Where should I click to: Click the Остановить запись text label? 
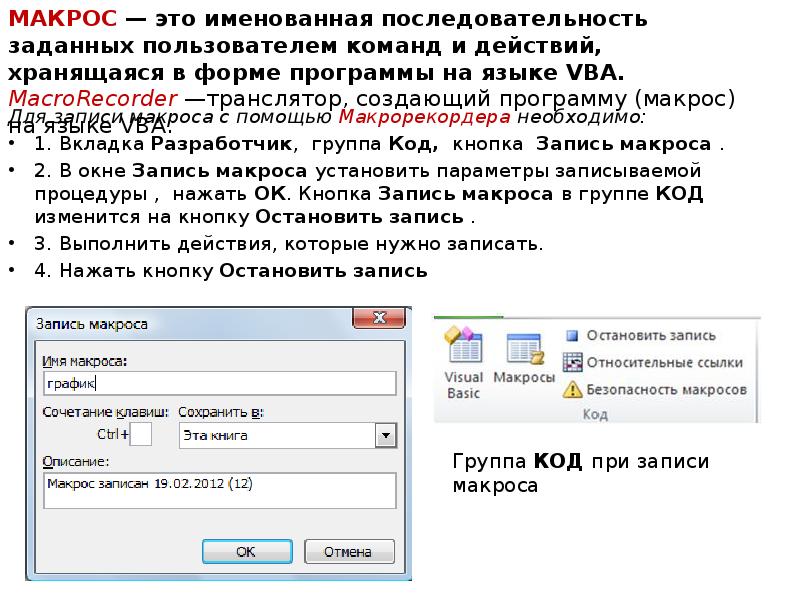(651, 336)
